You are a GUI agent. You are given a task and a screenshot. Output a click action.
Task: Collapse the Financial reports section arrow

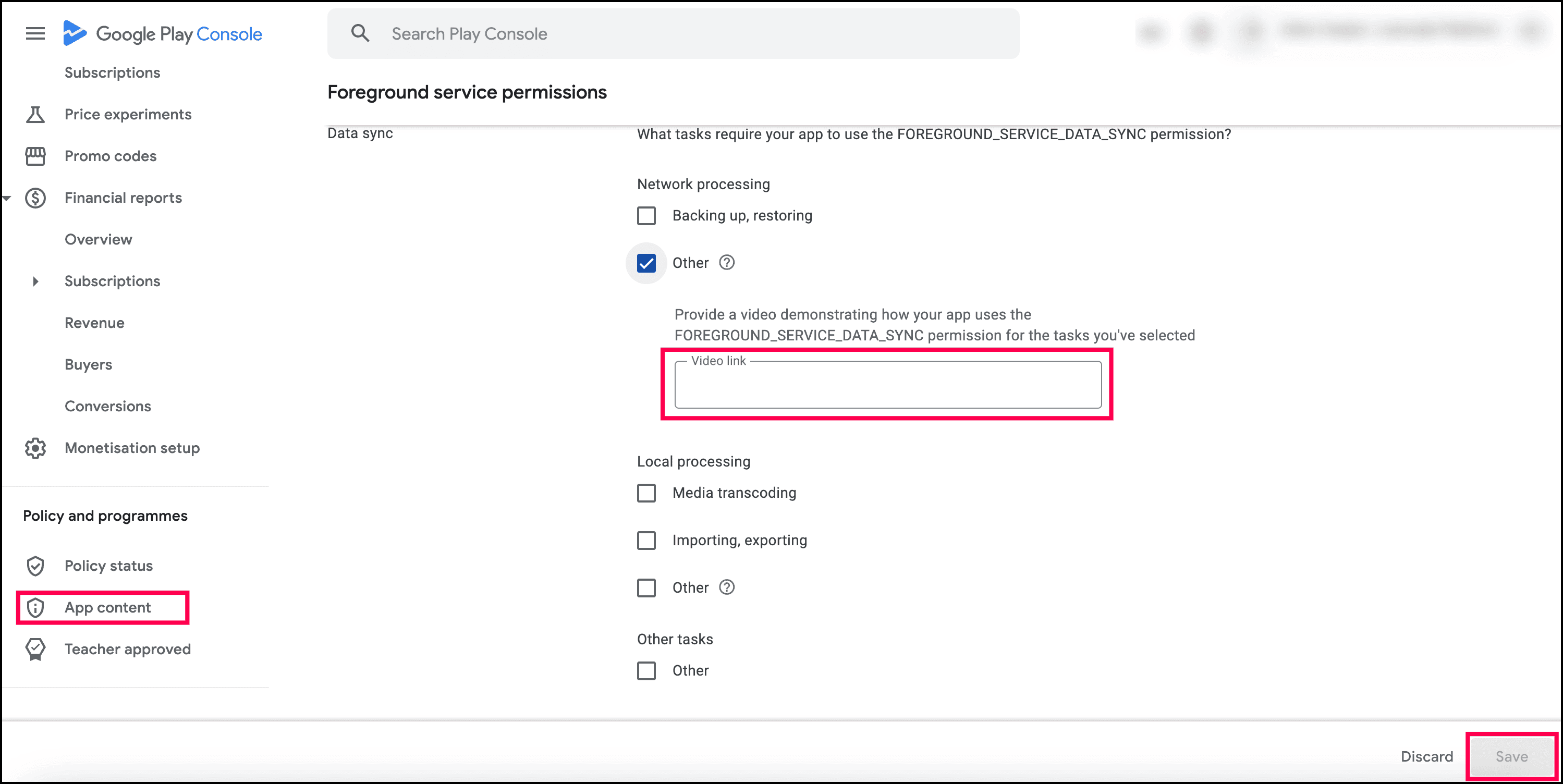click(7, 198)
